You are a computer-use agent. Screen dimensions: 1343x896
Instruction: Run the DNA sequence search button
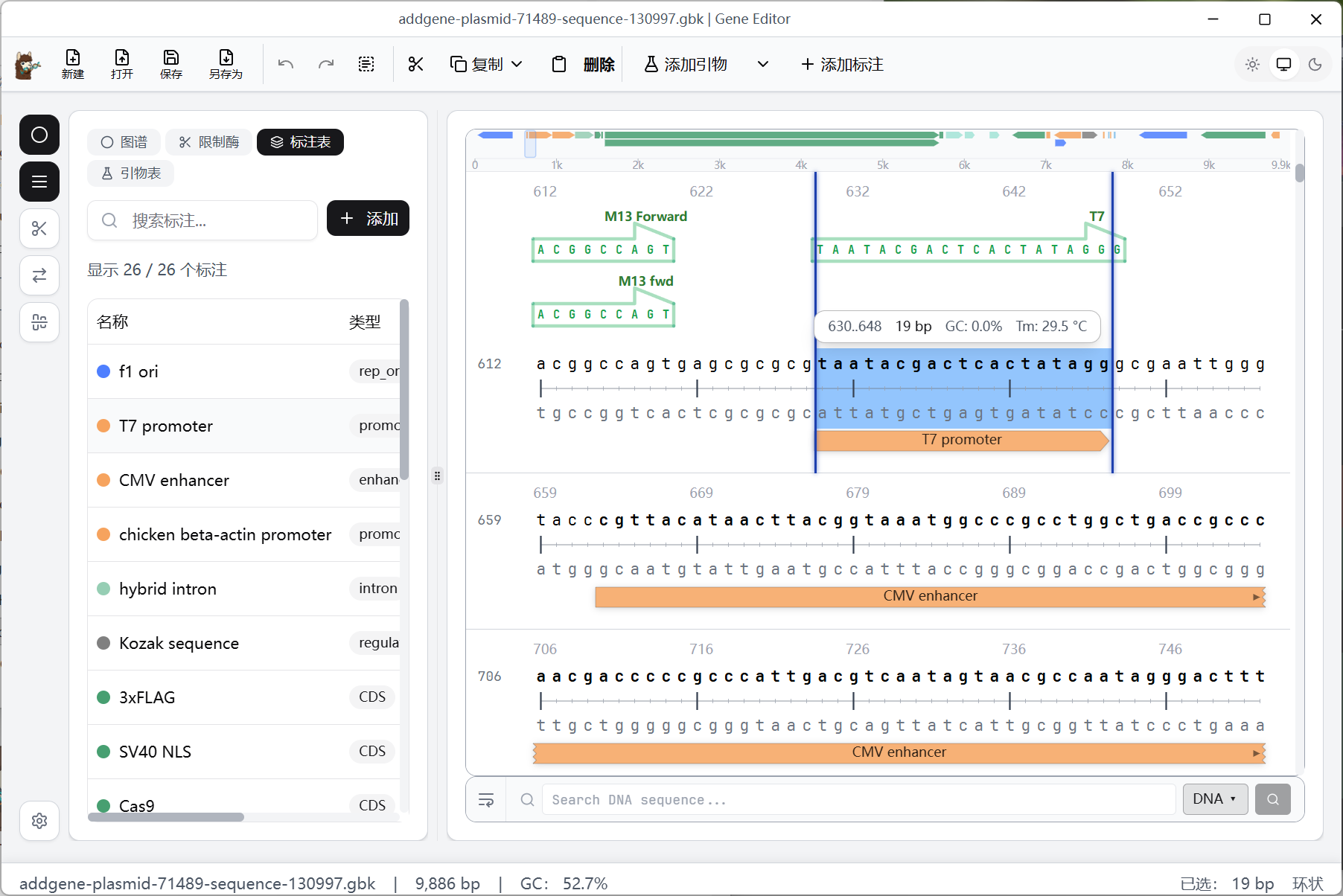1273,799
